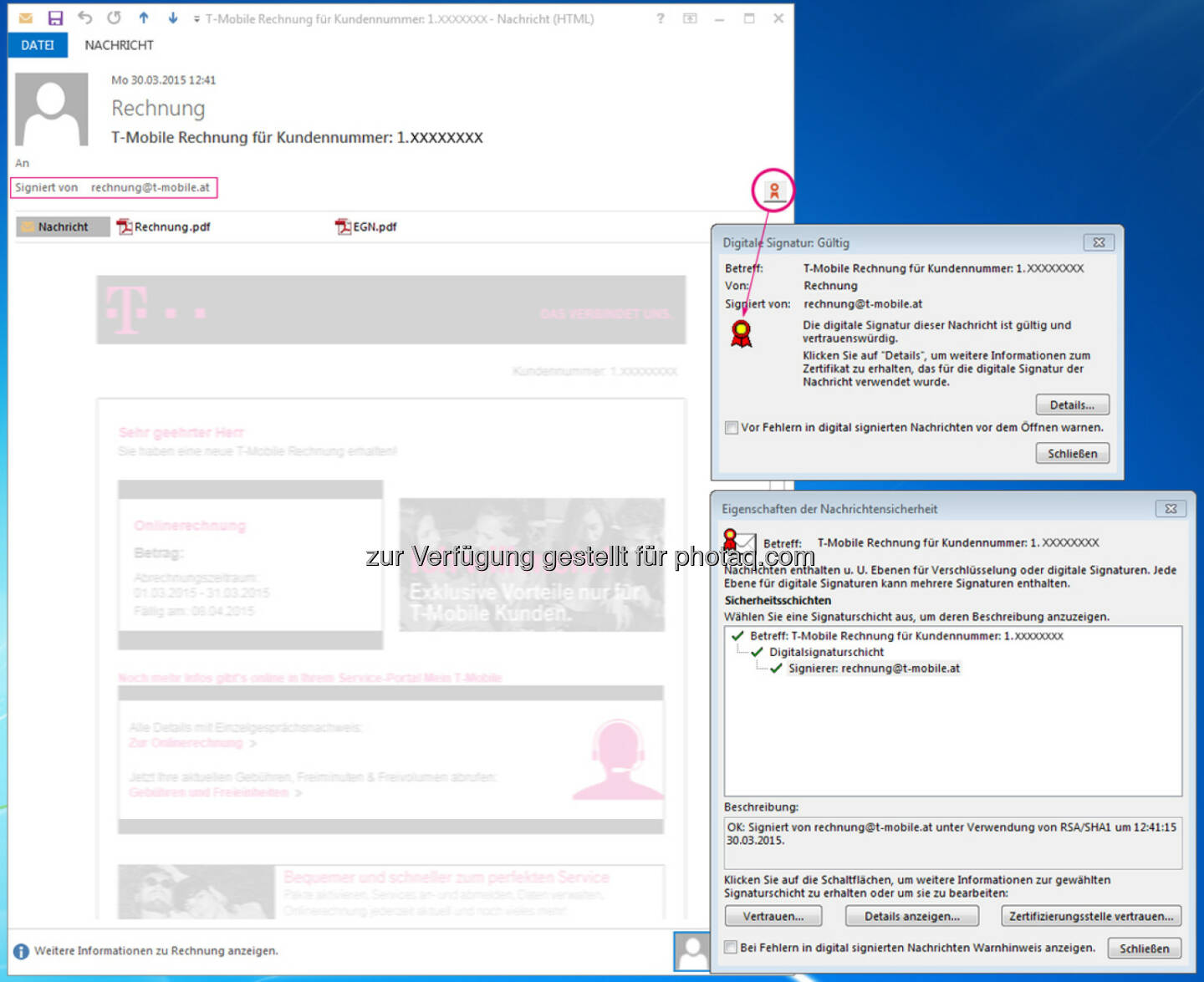Toggle ribbon display options icon

(x=690, y=18)
